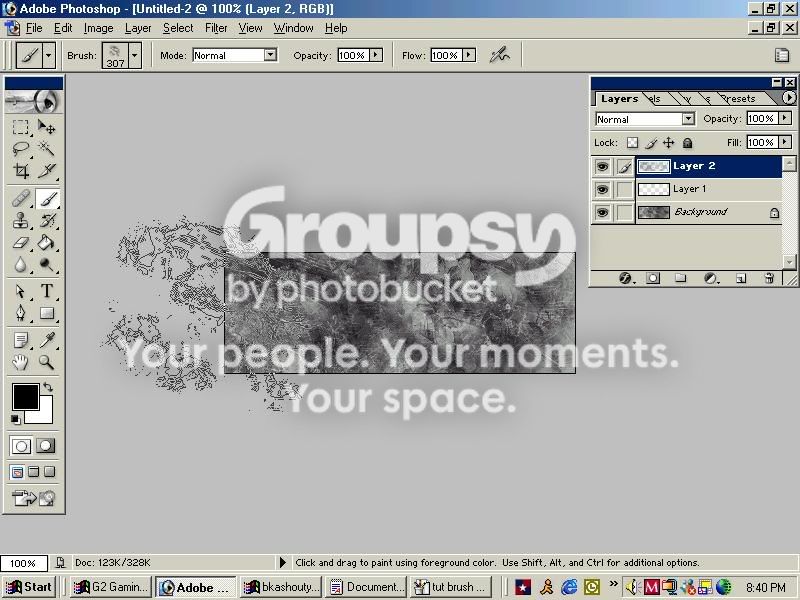The image size is (800, 600).
Task: Select the Dodge tool
Action: click(x=46, y=264)
